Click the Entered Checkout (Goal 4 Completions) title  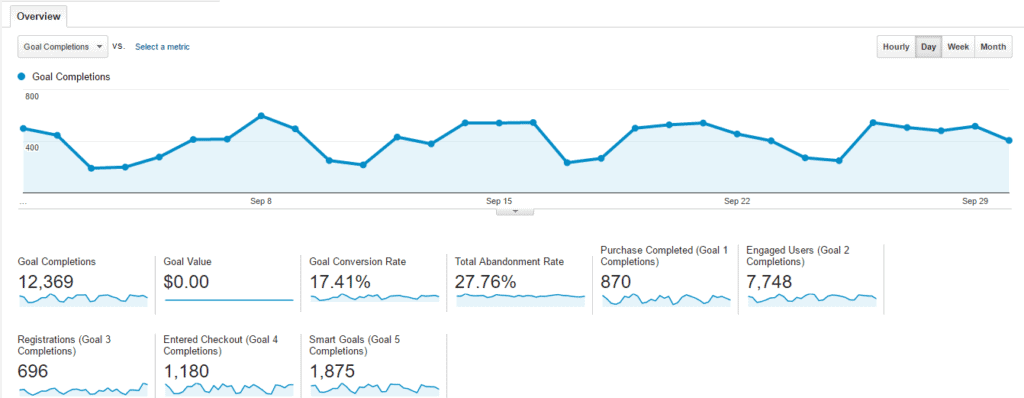tap(221, 346)
